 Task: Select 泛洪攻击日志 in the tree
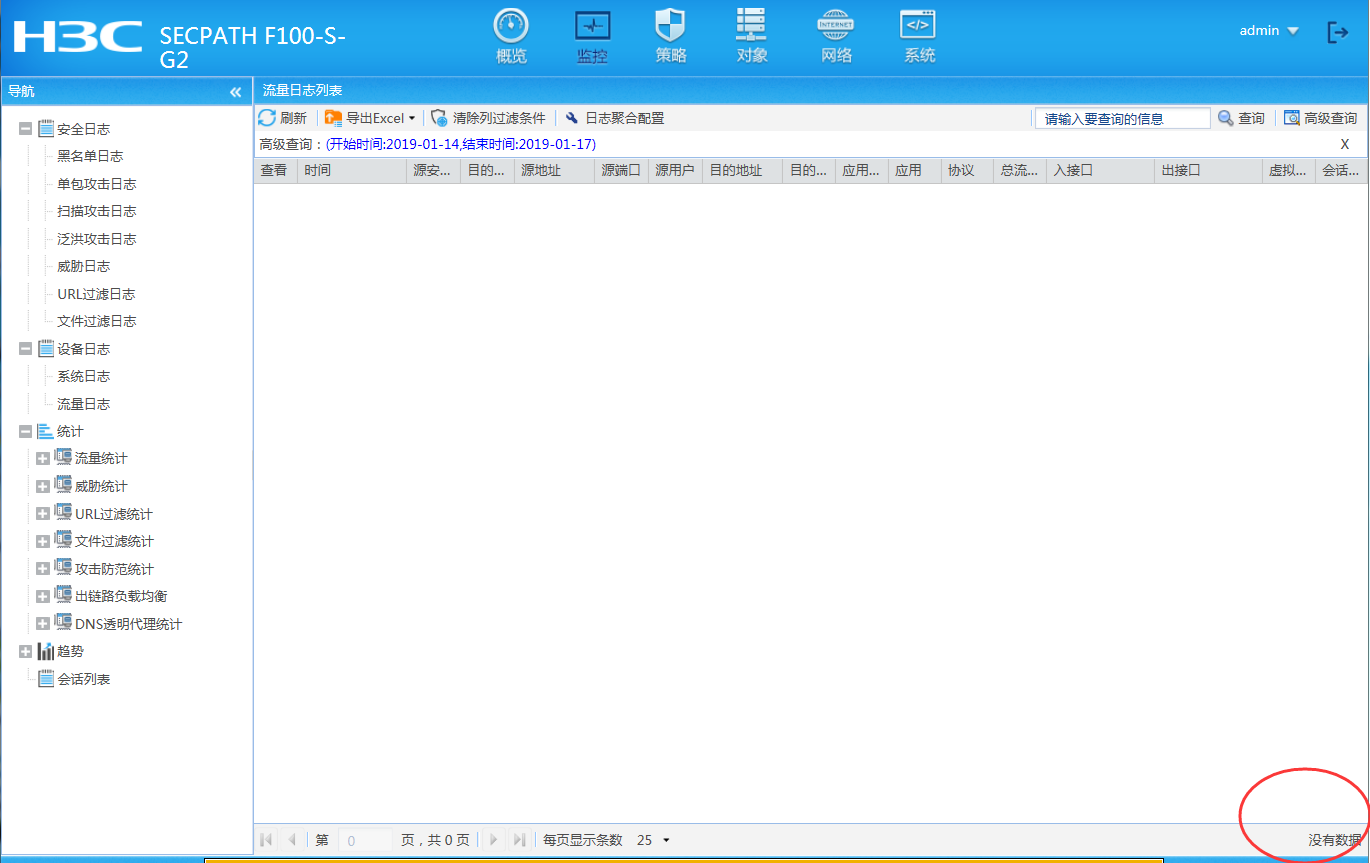click(97, 239)
